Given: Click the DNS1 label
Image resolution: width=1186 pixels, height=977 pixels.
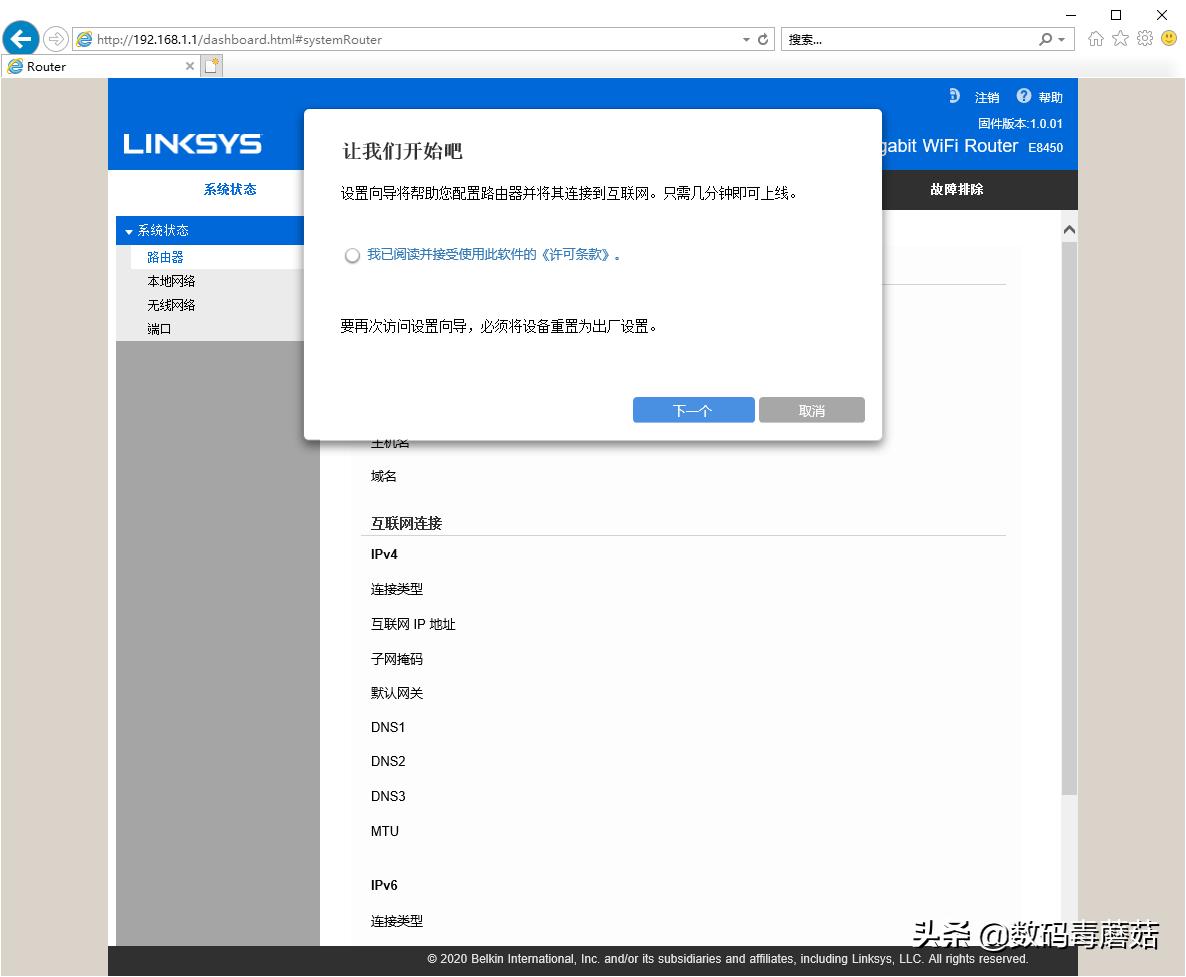Looking at the screenshot, I should click(388, 727).
